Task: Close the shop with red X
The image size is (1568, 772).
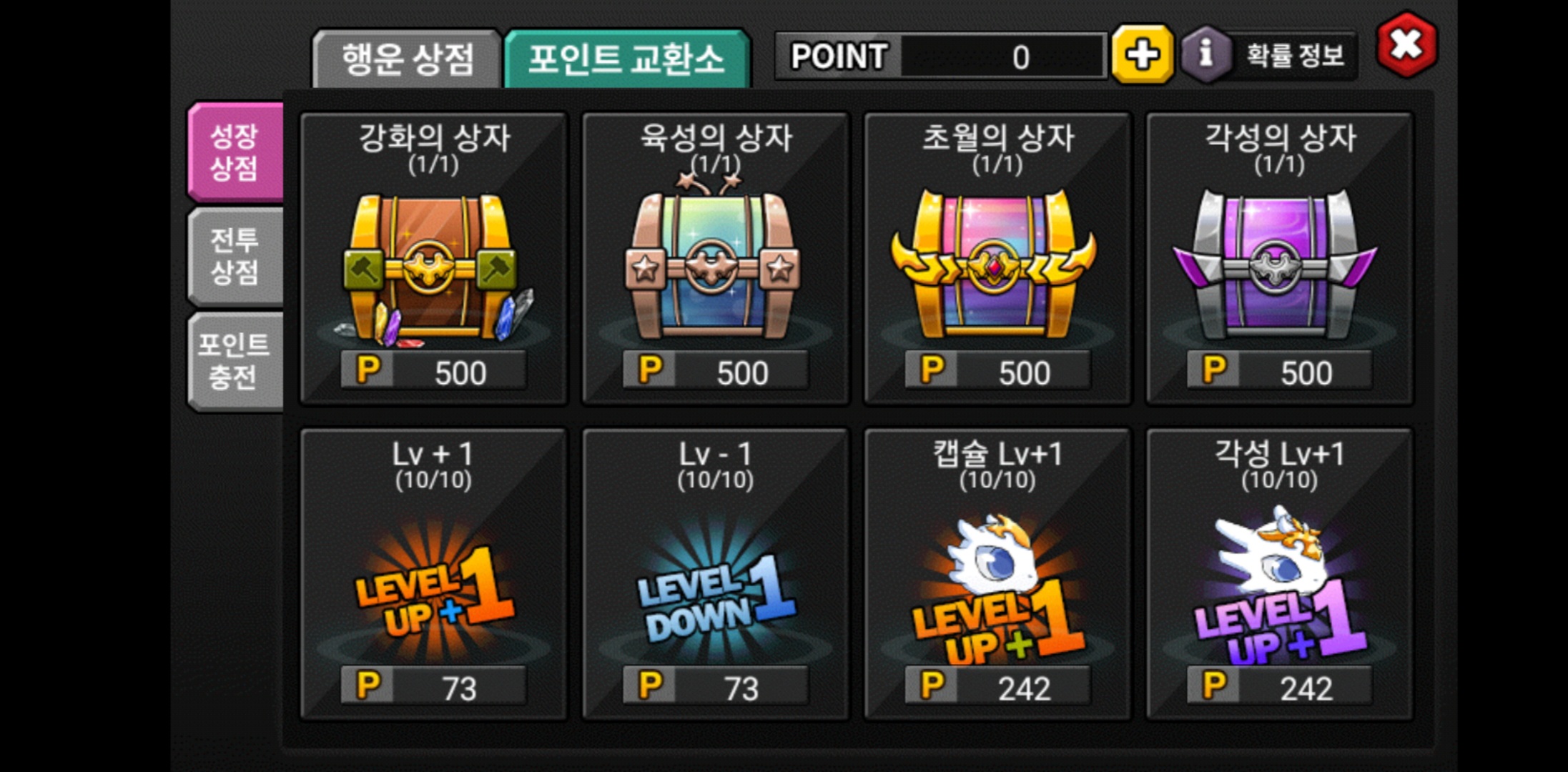Action: pyautogui.click(x=1406, y=45)
